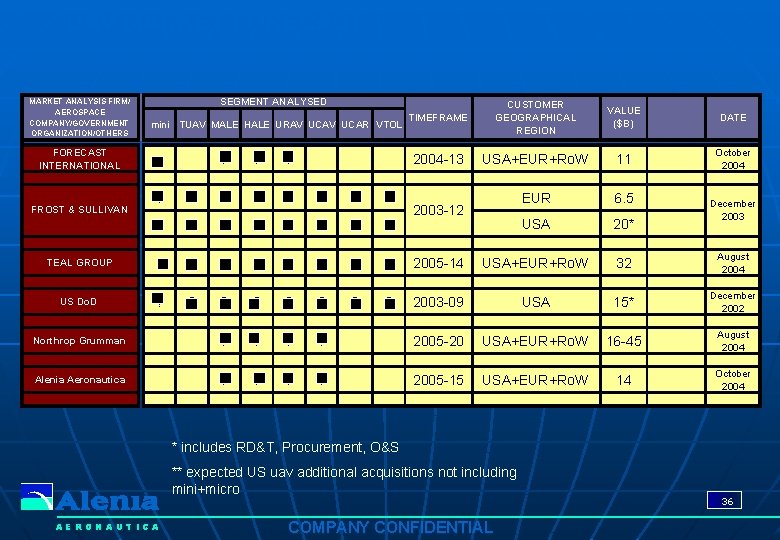Click the black marker in US DoD's UCAR cell

pos(356,303)
